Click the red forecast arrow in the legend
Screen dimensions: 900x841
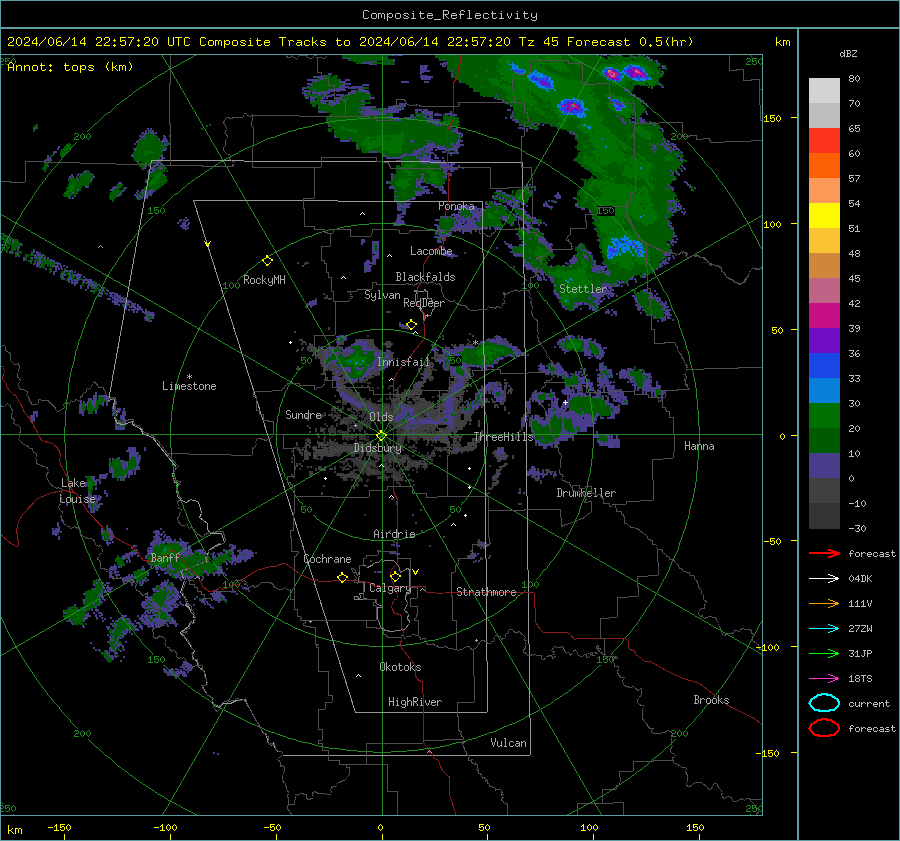tap(824, 553)
